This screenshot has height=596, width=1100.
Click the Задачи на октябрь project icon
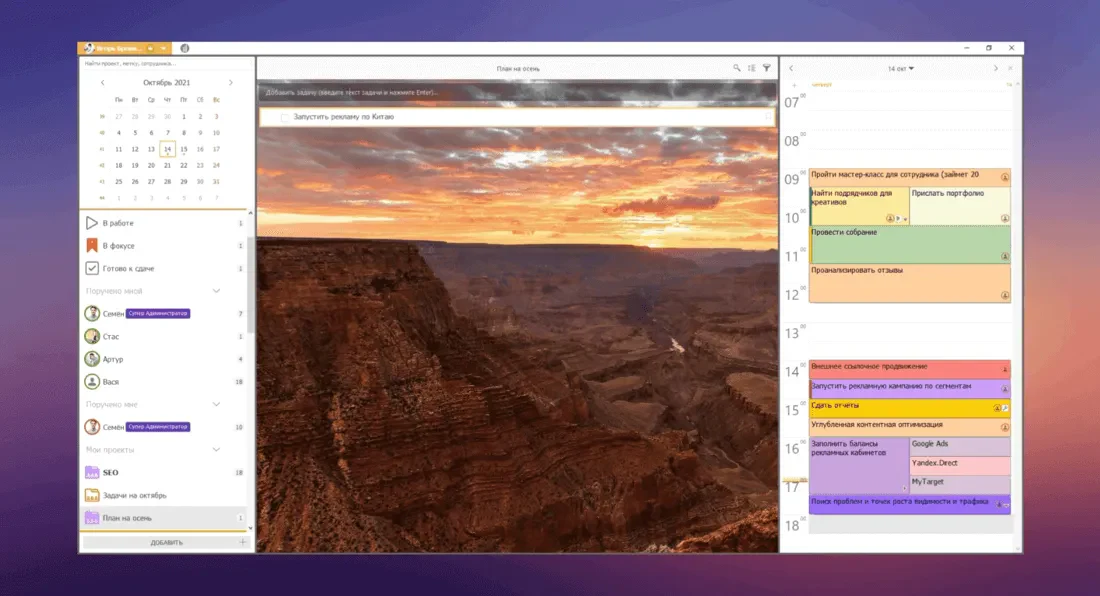(92, 495)
